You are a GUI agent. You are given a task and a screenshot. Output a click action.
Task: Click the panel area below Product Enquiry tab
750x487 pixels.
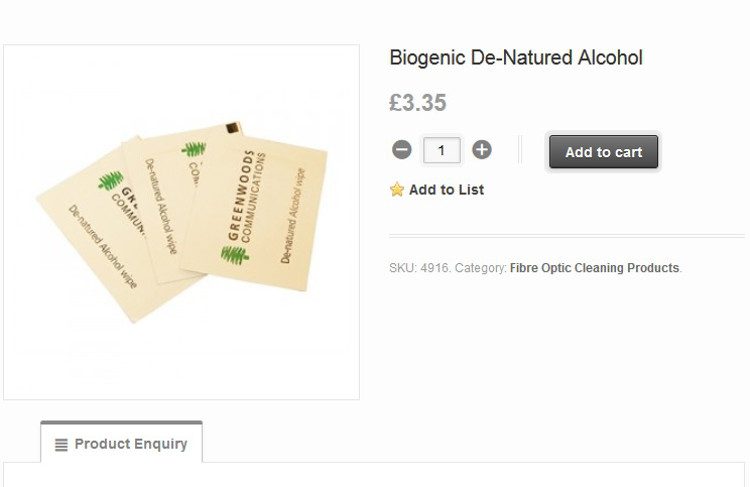(374, 475)
